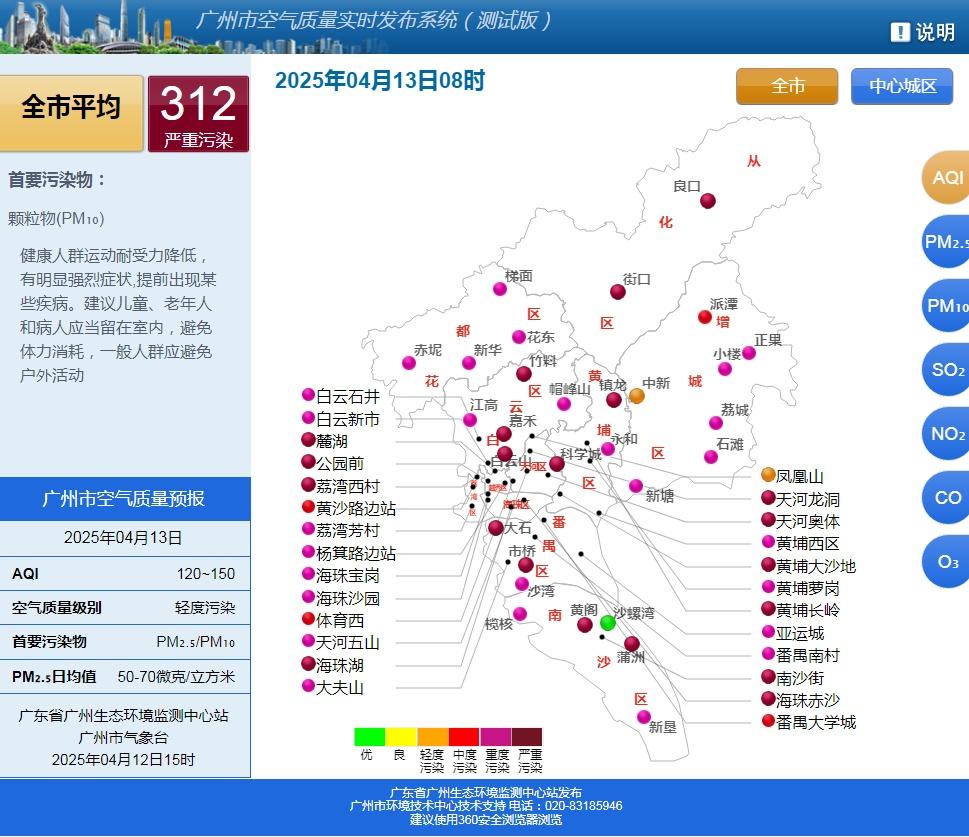Show SO2 pollutant readings

(x=946, y=370)
